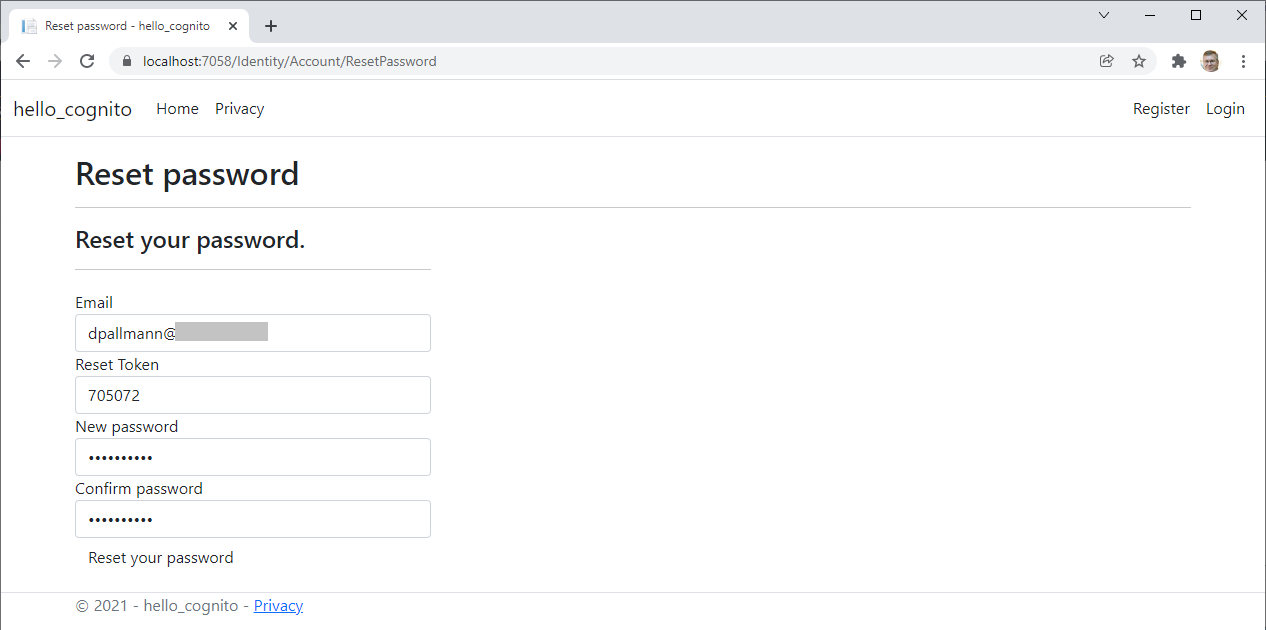Image resolution: width=1266 pixels, height=630 pixels.
Task: Click the Email input field
Action: tap(253, 333)
